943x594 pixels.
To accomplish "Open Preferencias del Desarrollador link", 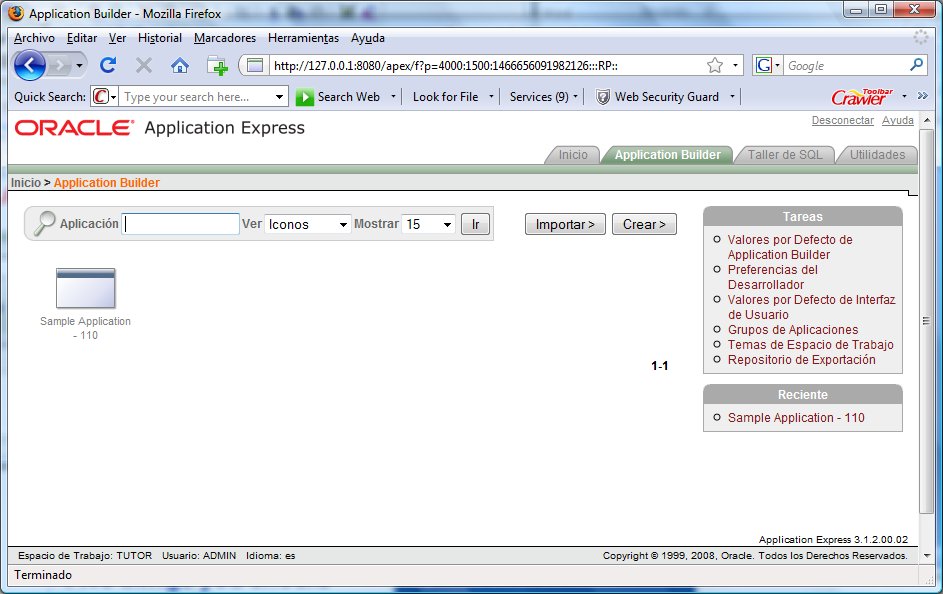I will [x=773, y=277].
